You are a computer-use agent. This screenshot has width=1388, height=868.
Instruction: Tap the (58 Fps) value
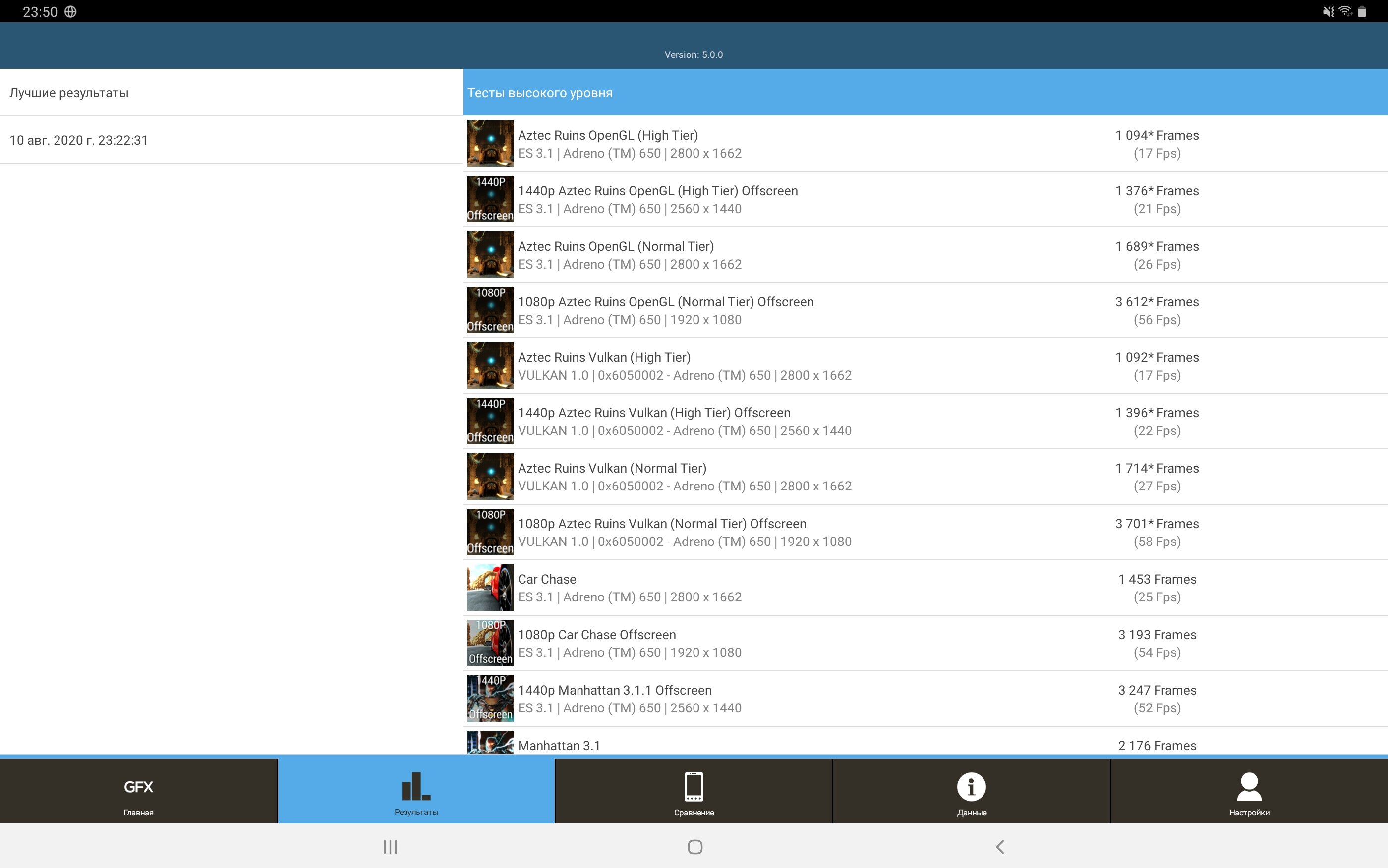1157,542
